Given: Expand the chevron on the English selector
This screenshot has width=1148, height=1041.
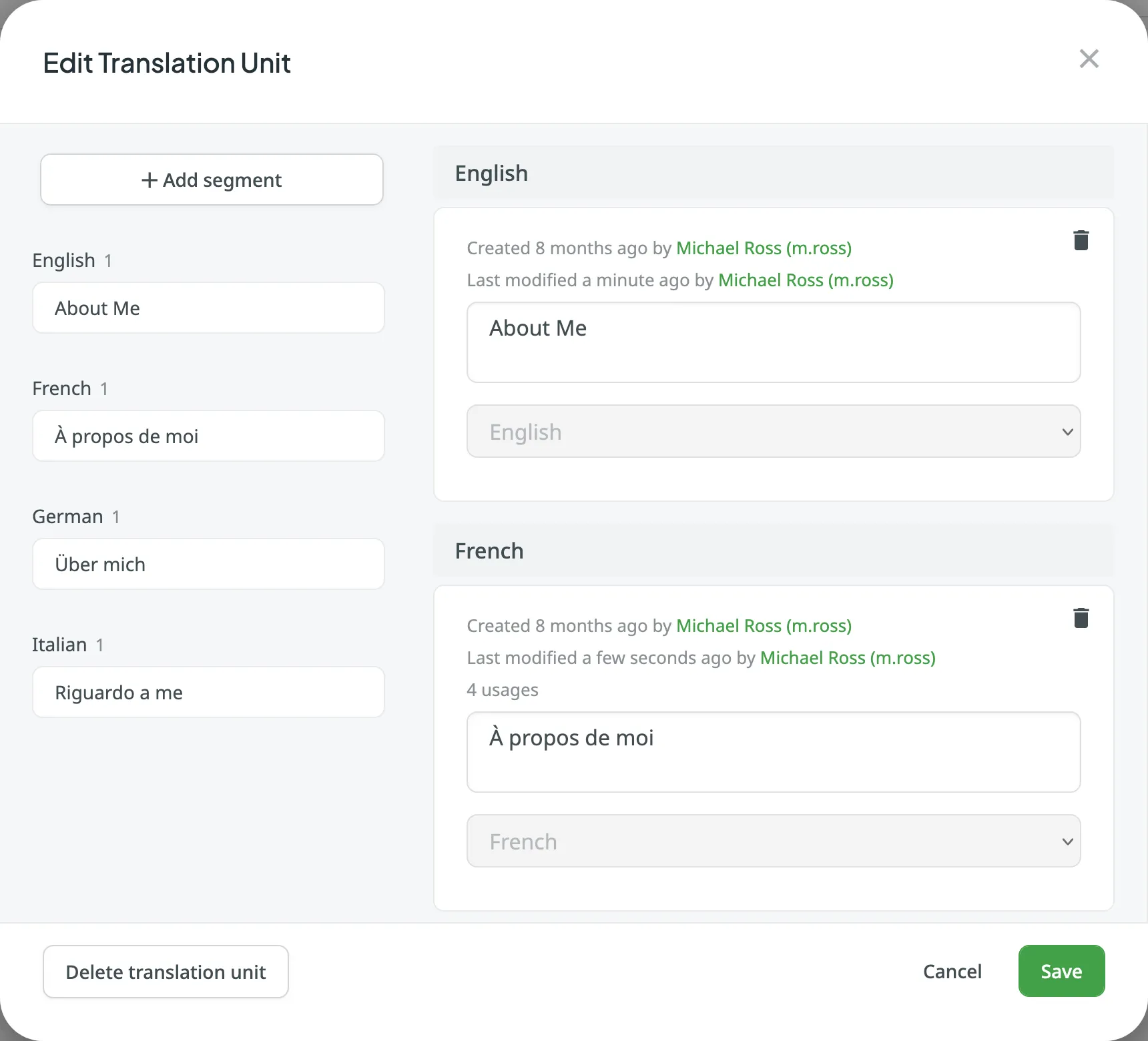Looking at the screenshot, I should pos(1067,431).
